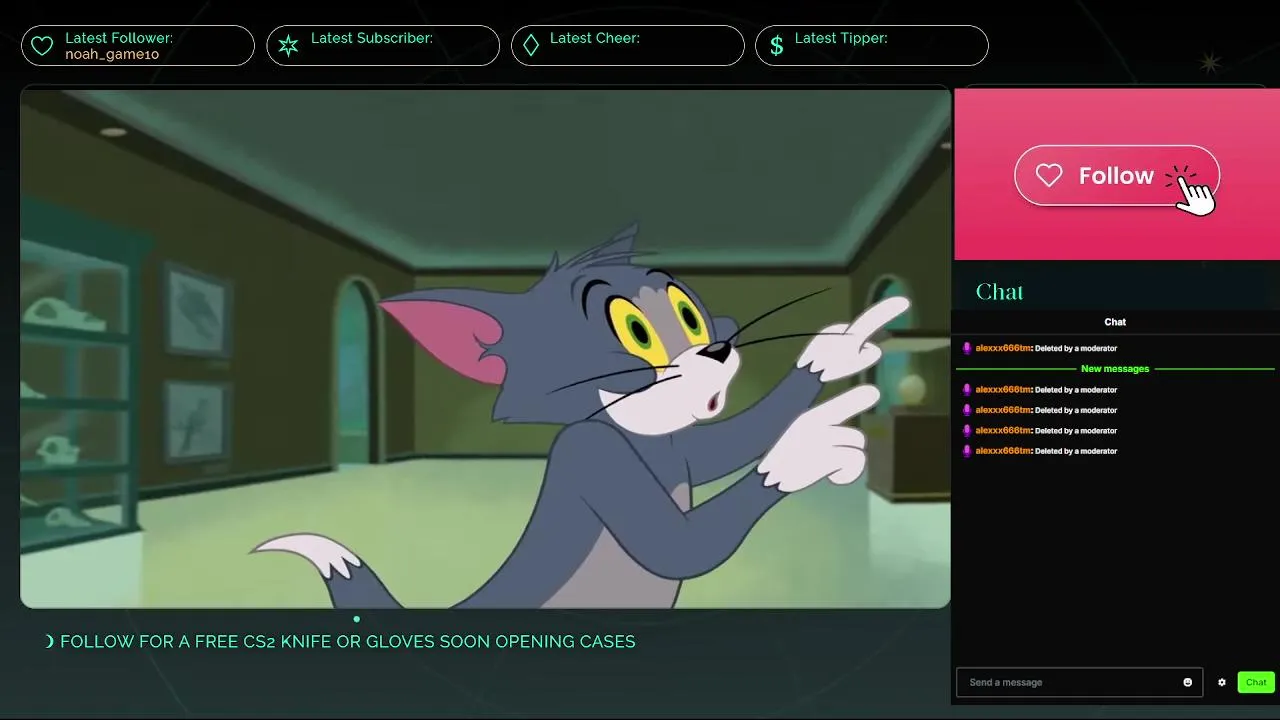Click the large Chat heading

[1000, 292]
